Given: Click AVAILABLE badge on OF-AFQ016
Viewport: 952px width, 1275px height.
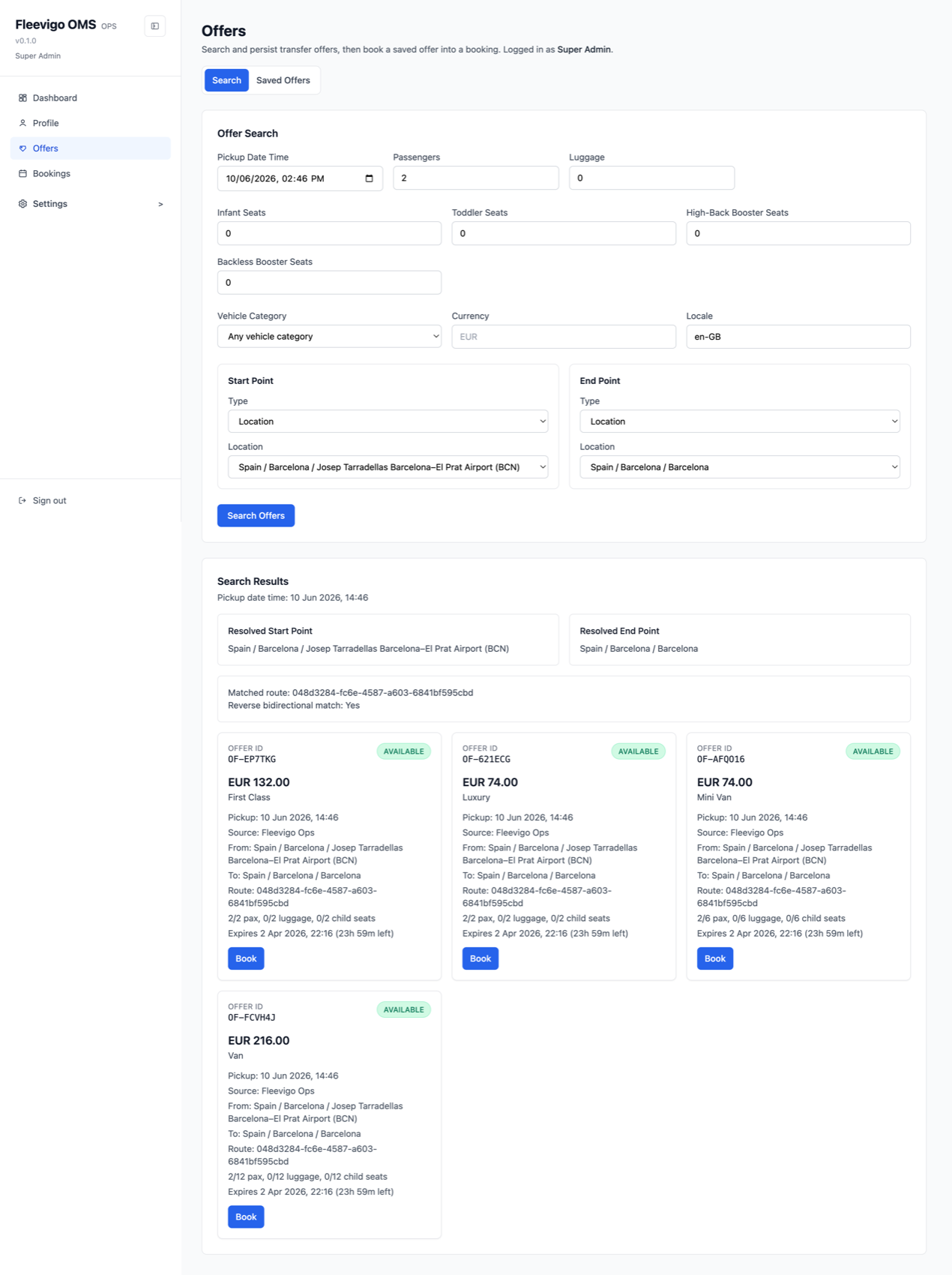Looking at the screenshot, I should click(x=873, y=751).
